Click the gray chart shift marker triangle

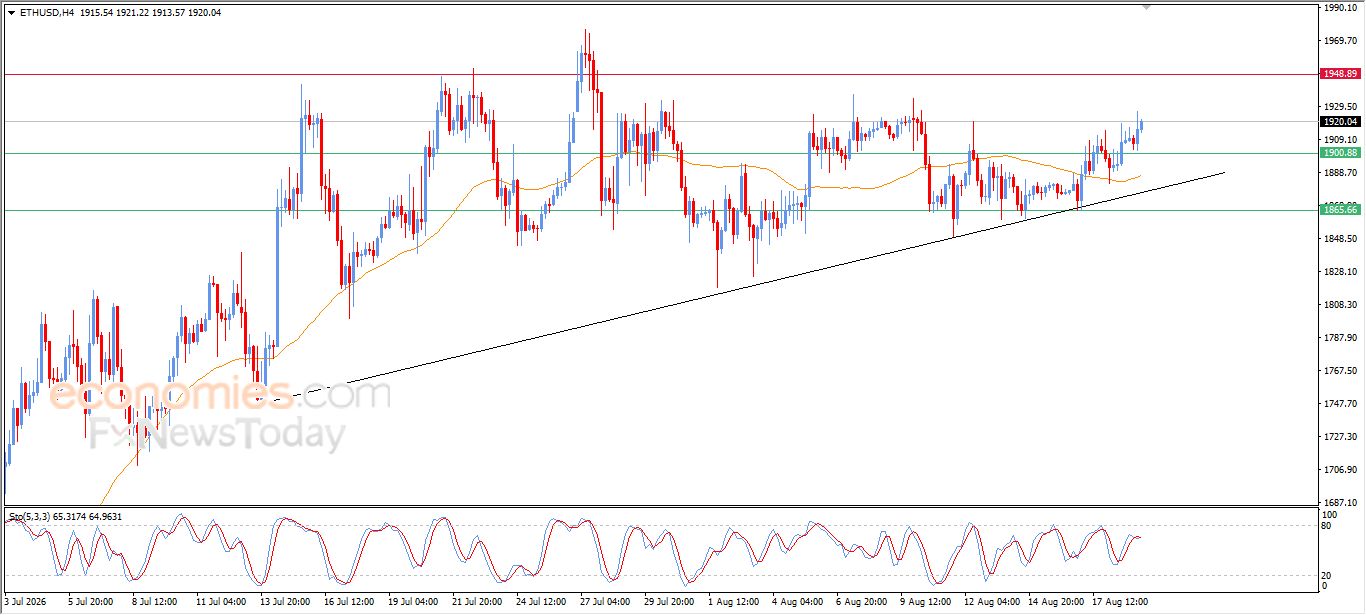(1146, 8)
